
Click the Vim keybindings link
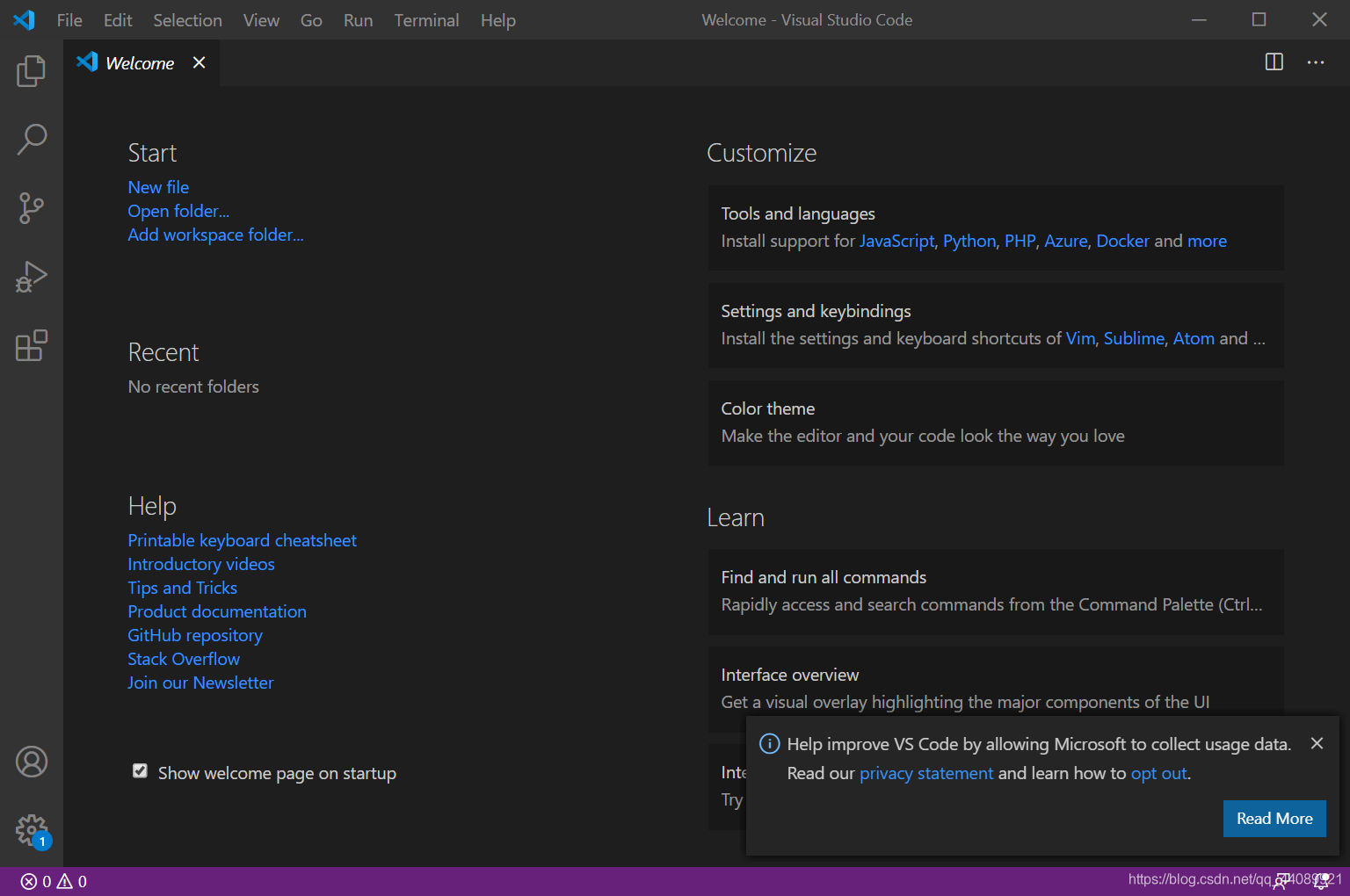[x=1080, y=338]
